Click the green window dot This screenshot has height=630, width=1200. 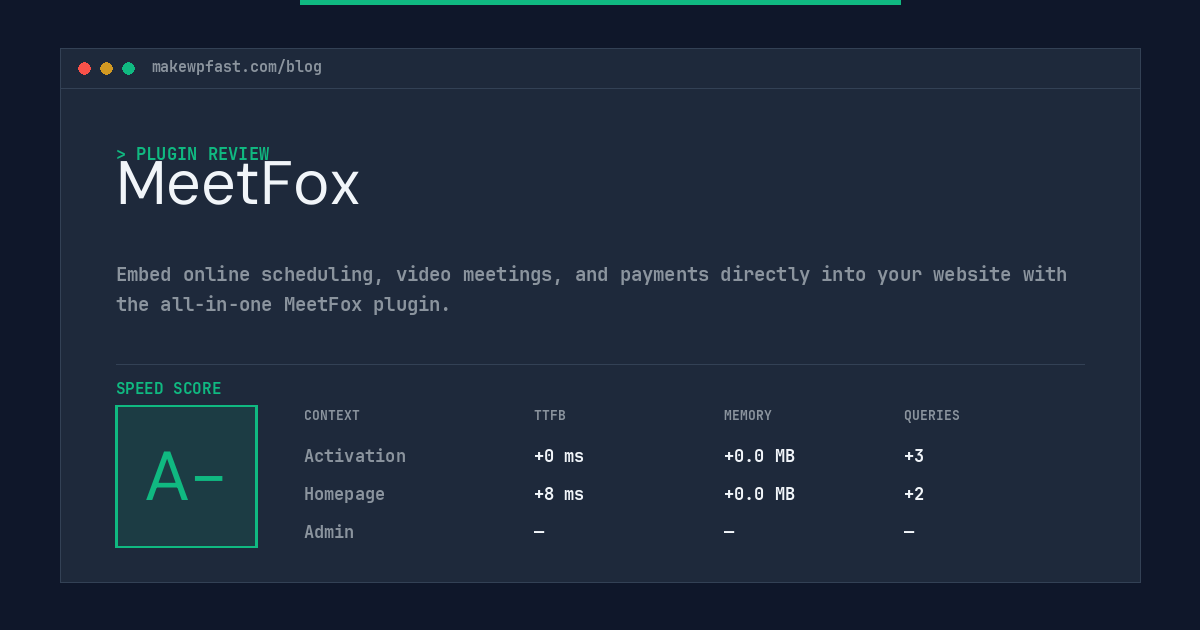[x=128, y=68]
